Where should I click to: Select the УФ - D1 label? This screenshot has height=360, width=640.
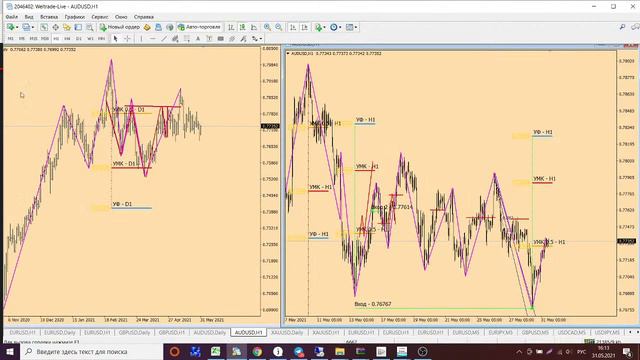(122, 204)
